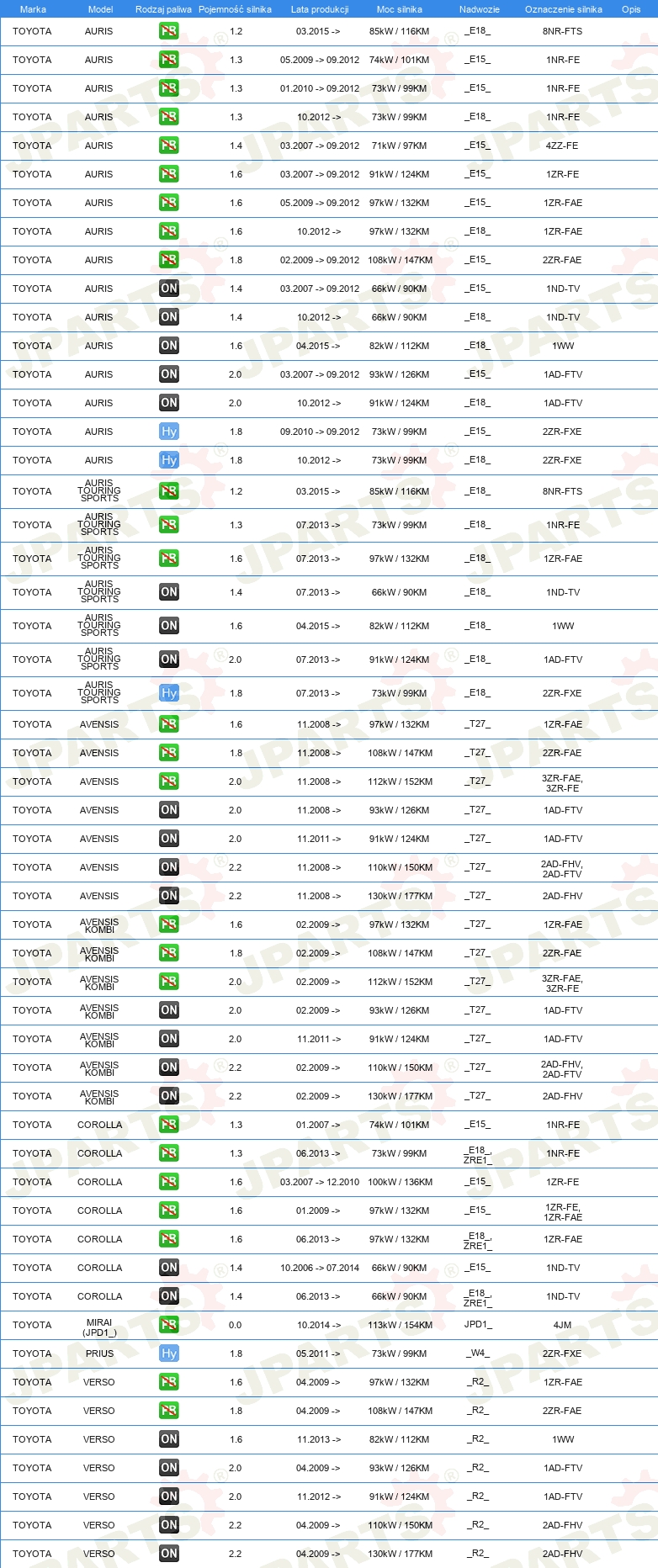
Task: Click ON icon in COROLLA 10.2006 row
Action: (168, 1268)
